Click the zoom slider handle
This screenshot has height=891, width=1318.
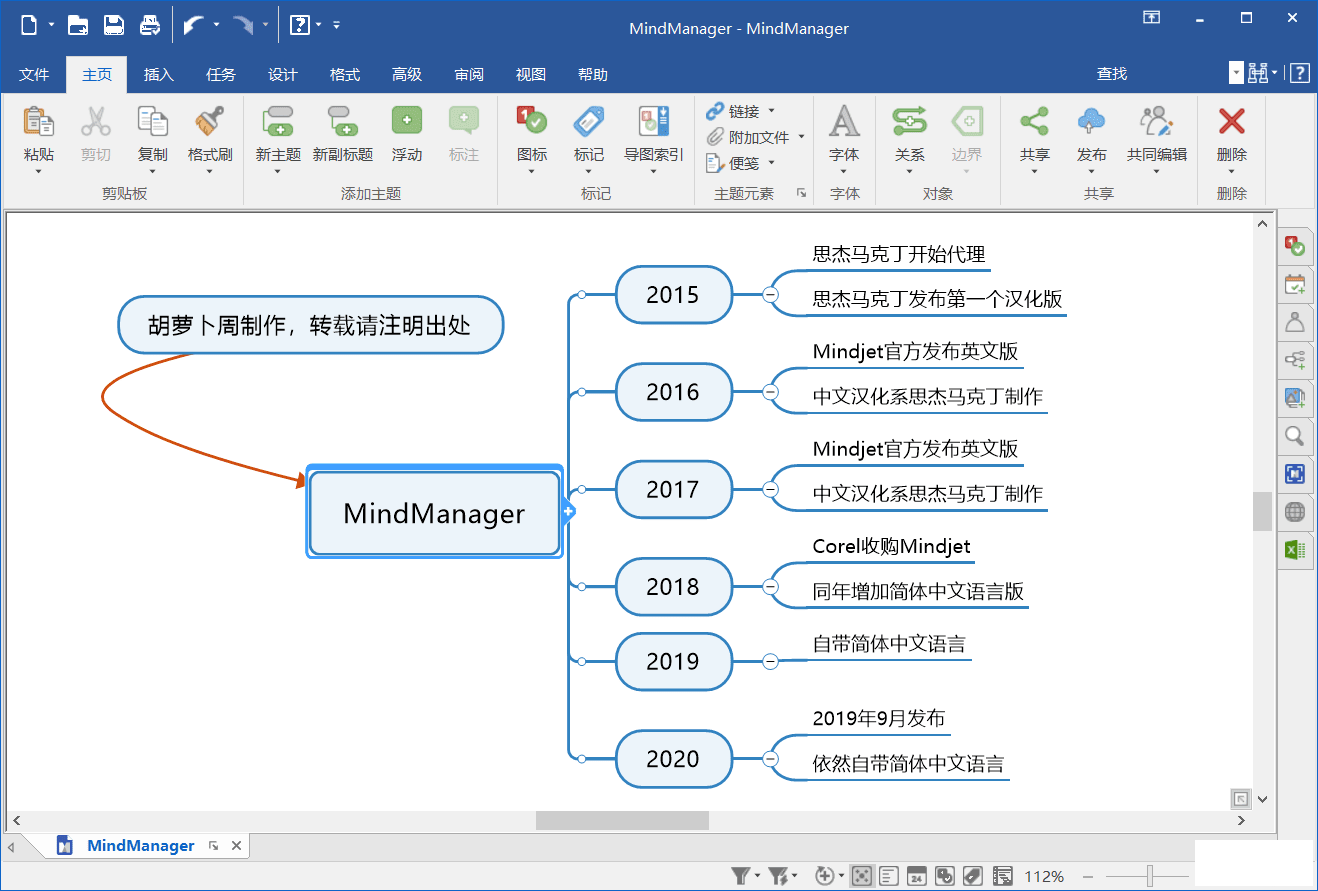pos(1150,877)
